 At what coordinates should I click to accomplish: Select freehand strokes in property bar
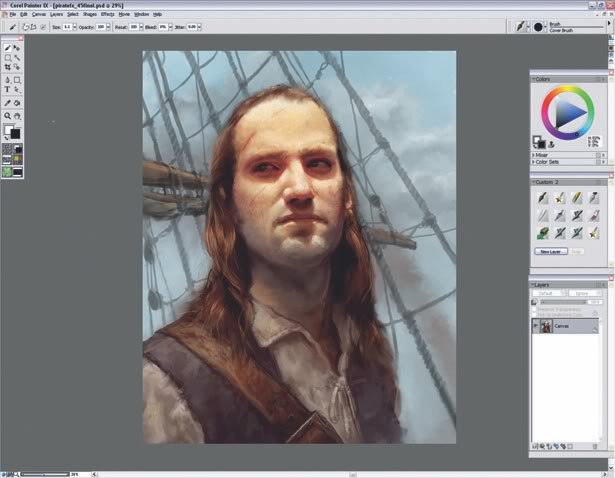[26, 27]
